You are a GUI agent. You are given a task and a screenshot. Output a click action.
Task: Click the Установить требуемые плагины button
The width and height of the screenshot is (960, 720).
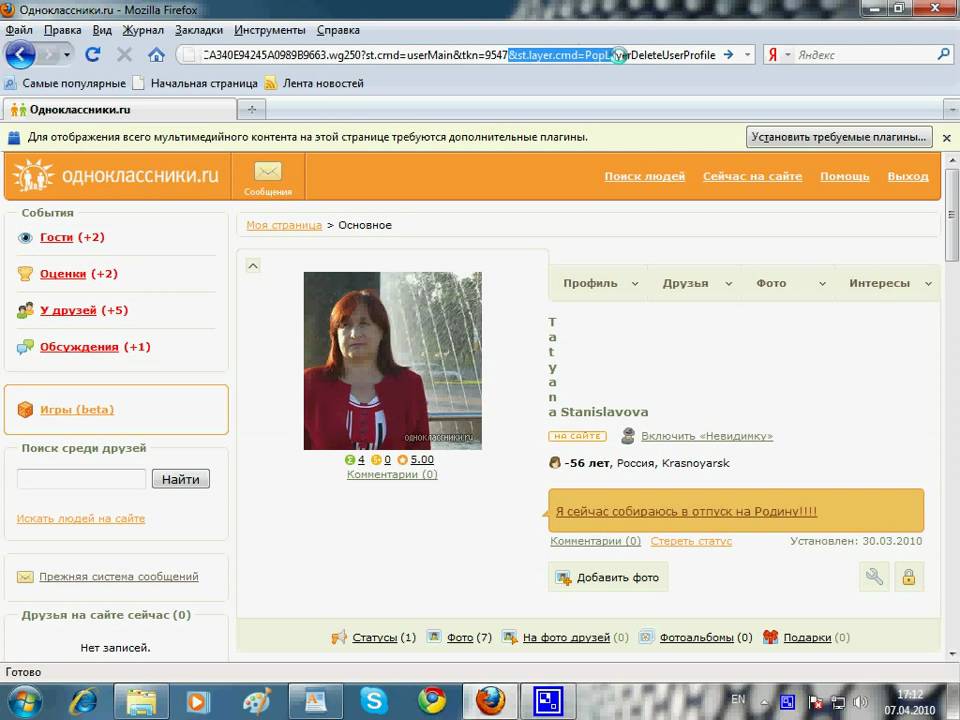click(839, 137)
